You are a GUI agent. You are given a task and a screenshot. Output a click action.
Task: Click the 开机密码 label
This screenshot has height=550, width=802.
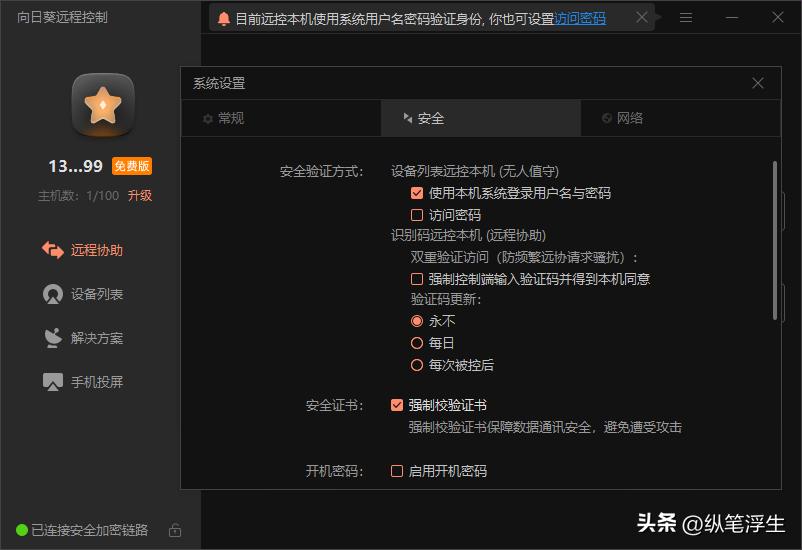coord(335,471)
